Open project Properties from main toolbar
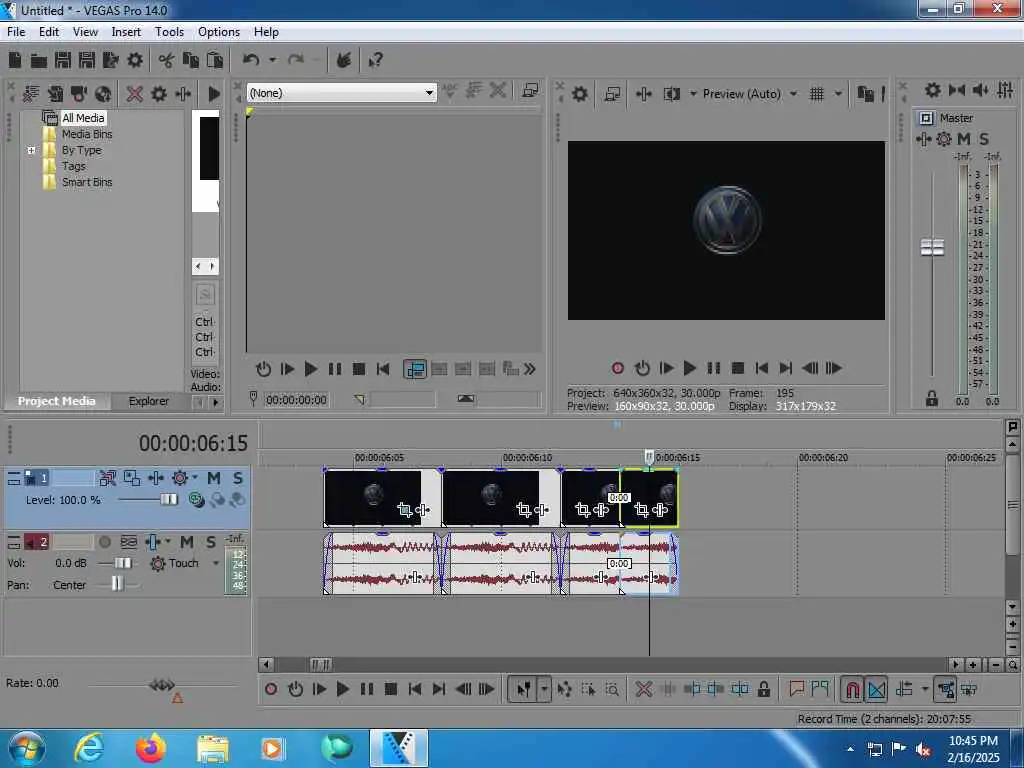The image size is (1024, 768). (135, 60)
